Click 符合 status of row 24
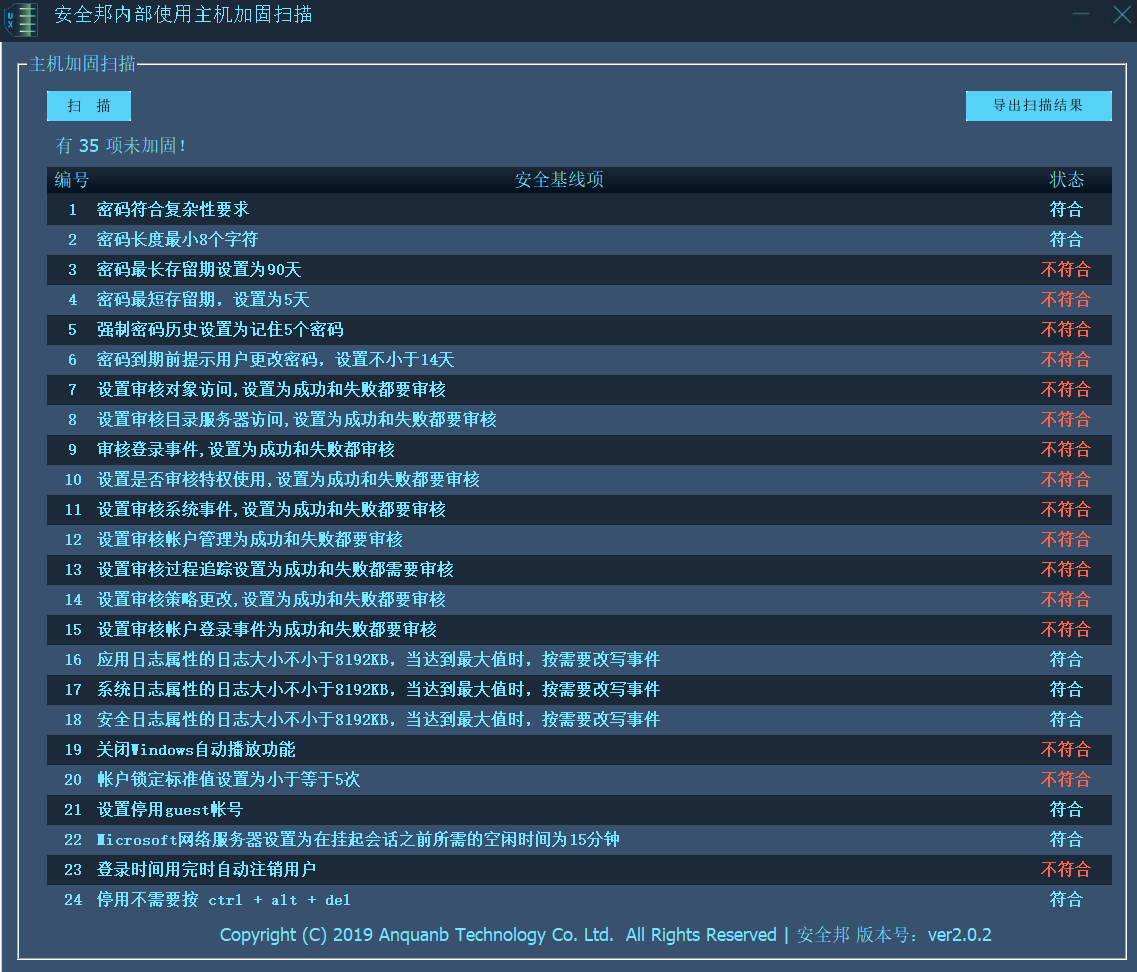Screen dimensions: 1137x972 pyautogui.click(x=1067, y=899)
